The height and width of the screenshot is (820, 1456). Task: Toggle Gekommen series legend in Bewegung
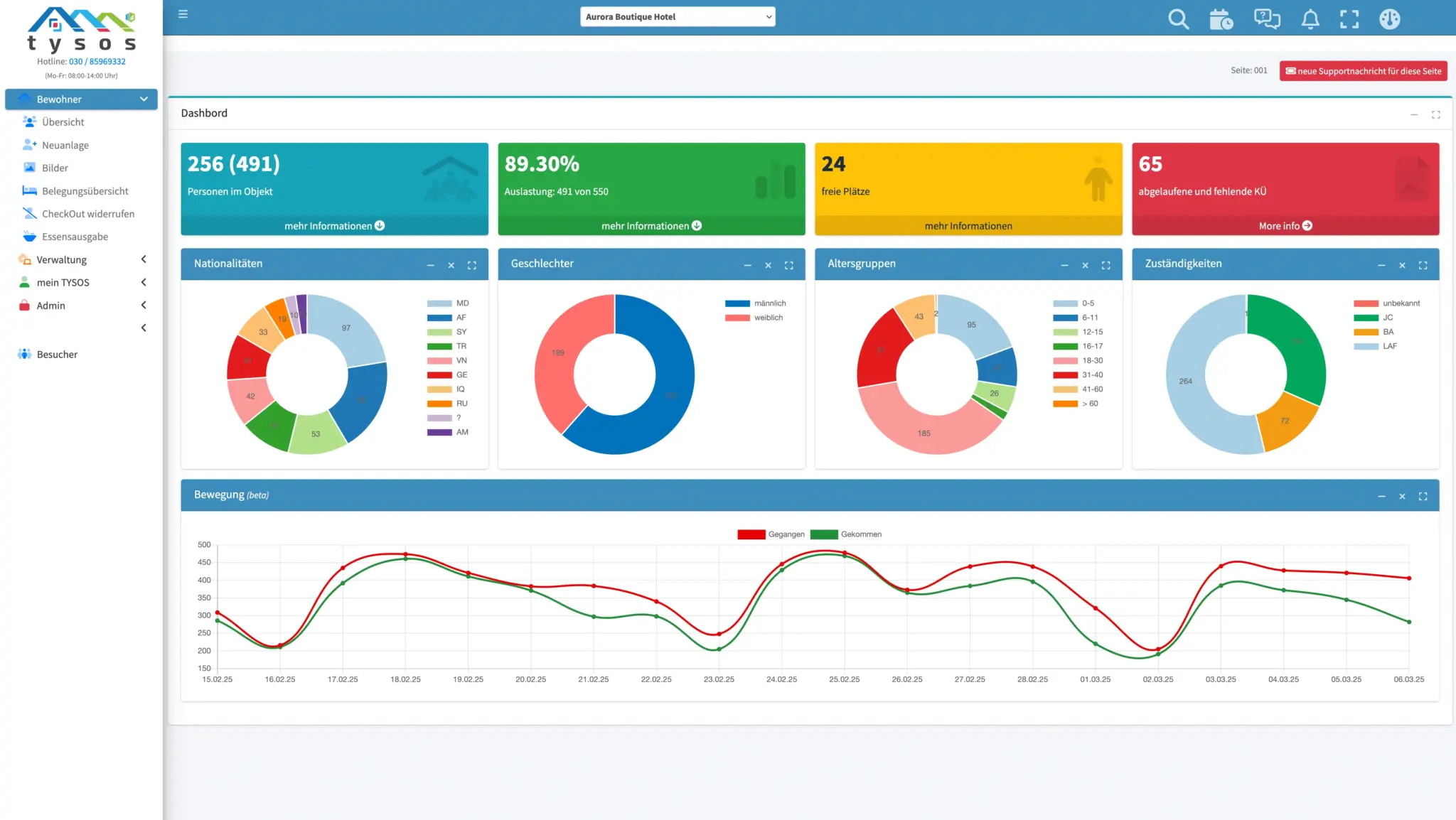coord(846,534)
